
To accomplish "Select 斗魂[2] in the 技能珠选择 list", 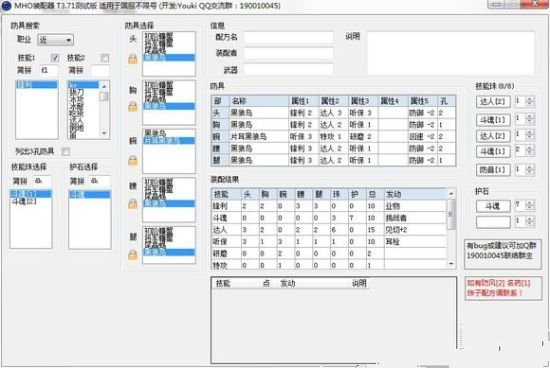I will pos(24,201).
